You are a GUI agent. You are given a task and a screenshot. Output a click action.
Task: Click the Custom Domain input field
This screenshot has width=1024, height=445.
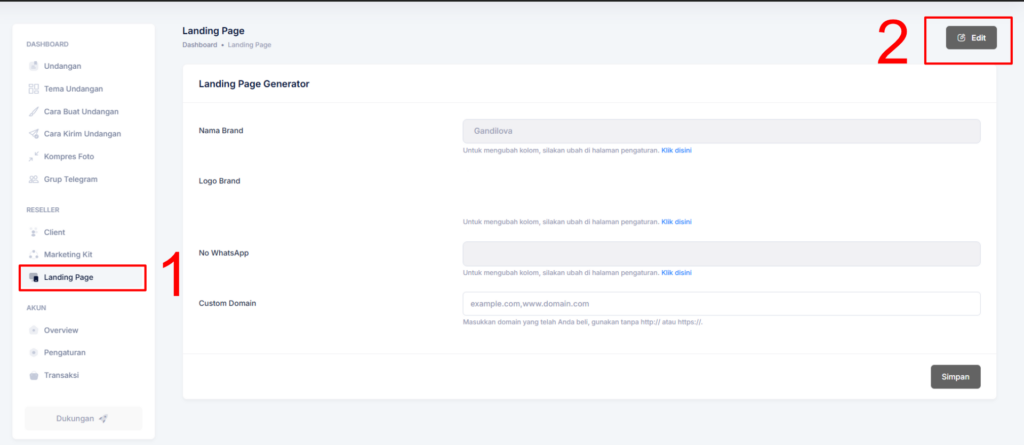(721, 303)
